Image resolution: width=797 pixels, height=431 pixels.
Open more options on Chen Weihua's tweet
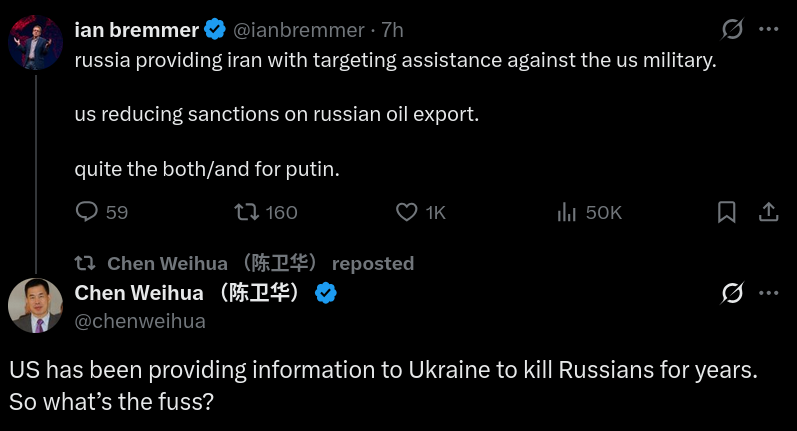tap(768, 293)
